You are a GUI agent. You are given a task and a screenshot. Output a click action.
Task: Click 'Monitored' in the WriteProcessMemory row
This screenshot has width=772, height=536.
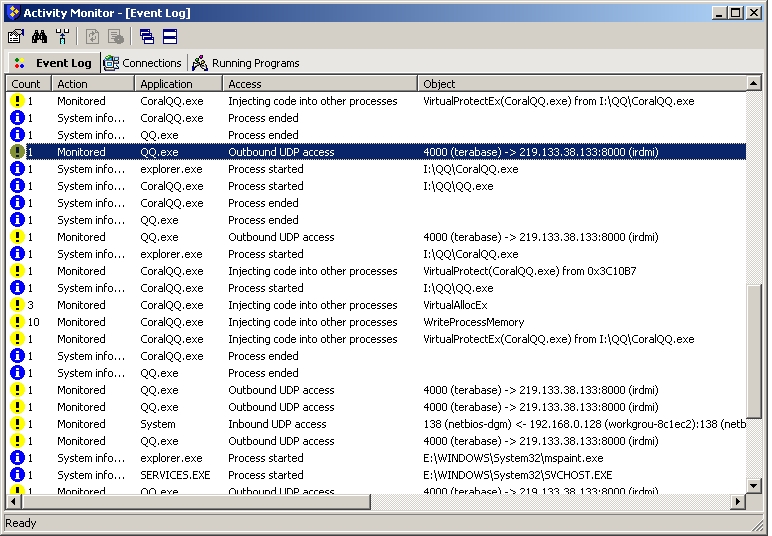pos(81,322)
